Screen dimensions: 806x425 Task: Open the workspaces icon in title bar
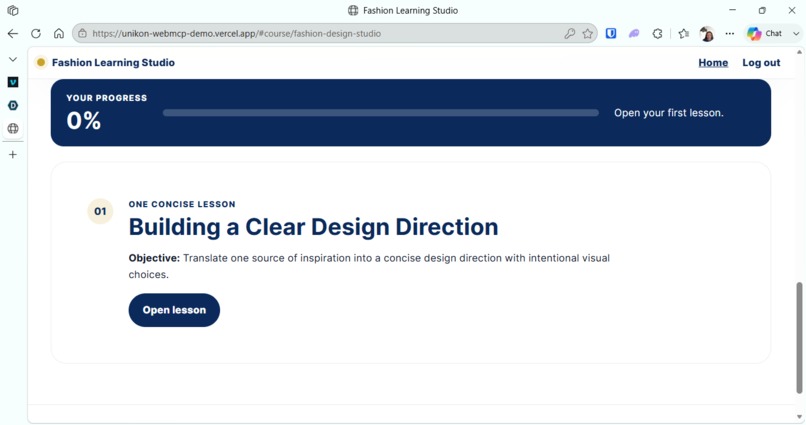click(x=13, y=10)
